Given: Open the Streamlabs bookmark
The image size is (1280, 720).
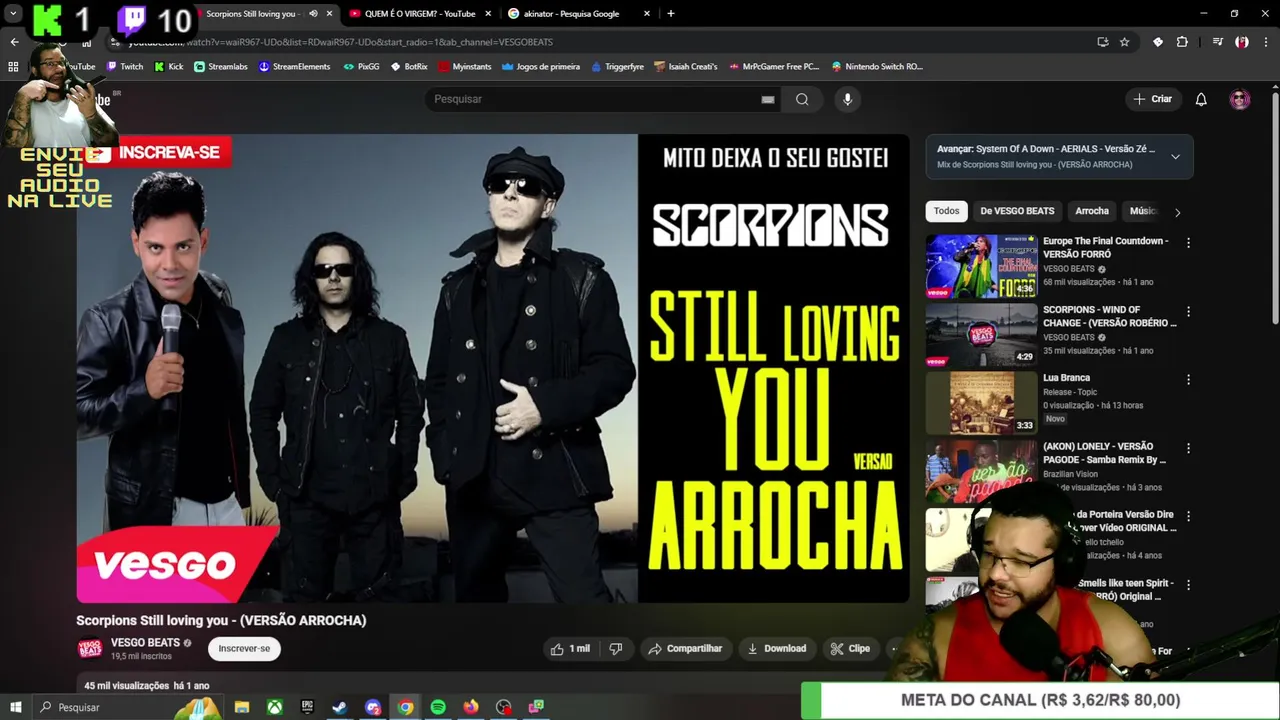Looking at the screenshot, I should coord(221,67).
